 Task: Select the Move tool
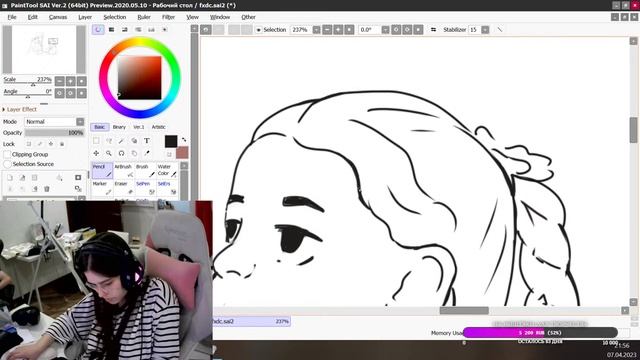tap(96, 153)
